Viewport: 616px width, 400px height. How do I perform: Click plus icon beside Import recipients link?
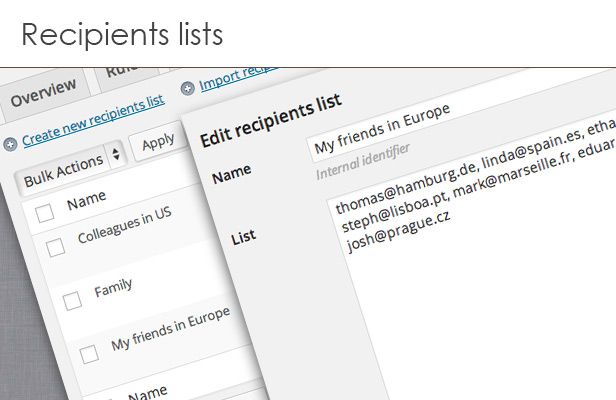188,88
